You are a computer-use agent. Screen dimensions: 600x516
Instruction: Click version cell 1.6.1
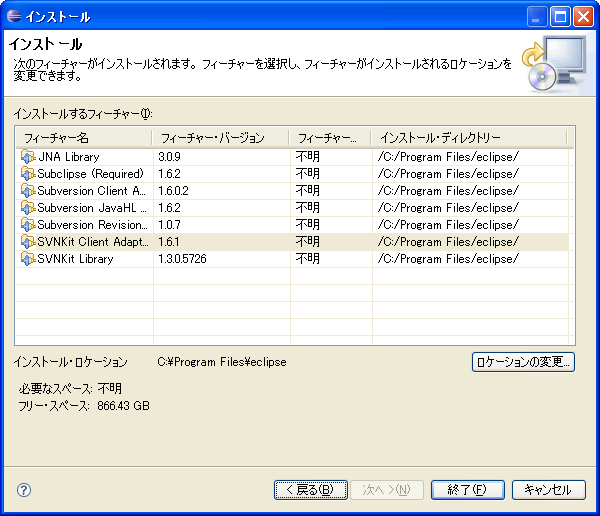click(x=169, y=242)
